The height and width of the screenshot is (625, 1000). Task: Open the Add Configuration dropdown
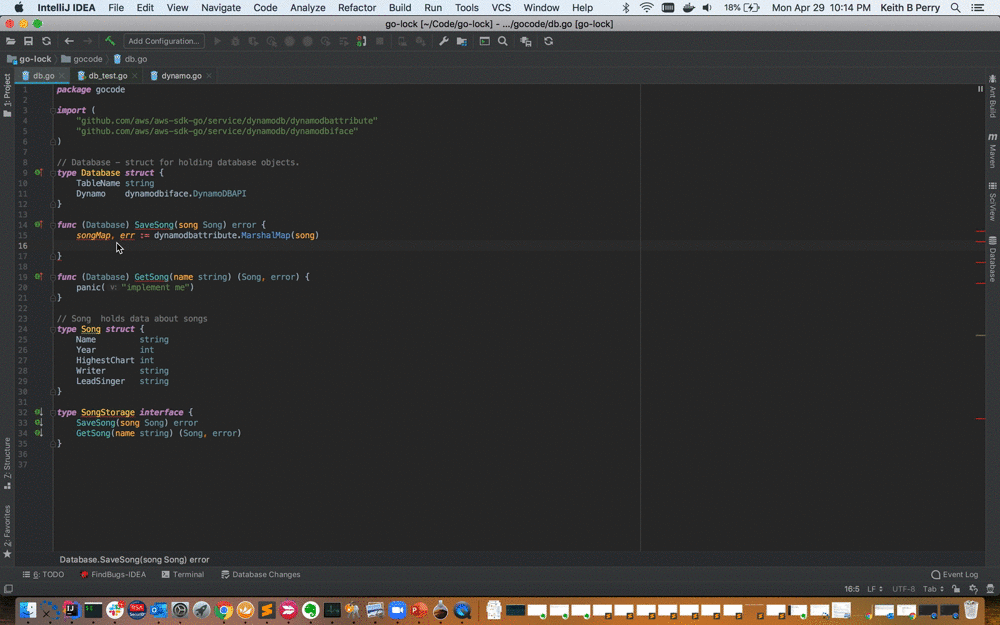click(x=164, y=41)
